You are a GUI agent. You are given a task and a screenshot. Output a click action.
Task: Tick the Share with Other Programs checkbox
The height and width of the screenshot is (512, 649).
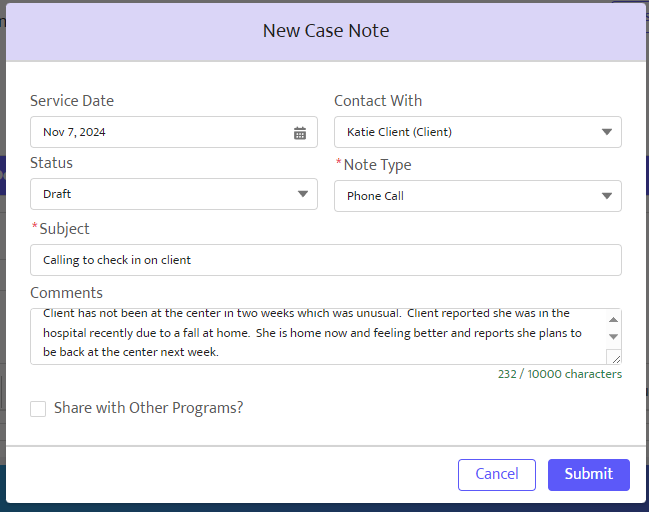pos(38,409)
